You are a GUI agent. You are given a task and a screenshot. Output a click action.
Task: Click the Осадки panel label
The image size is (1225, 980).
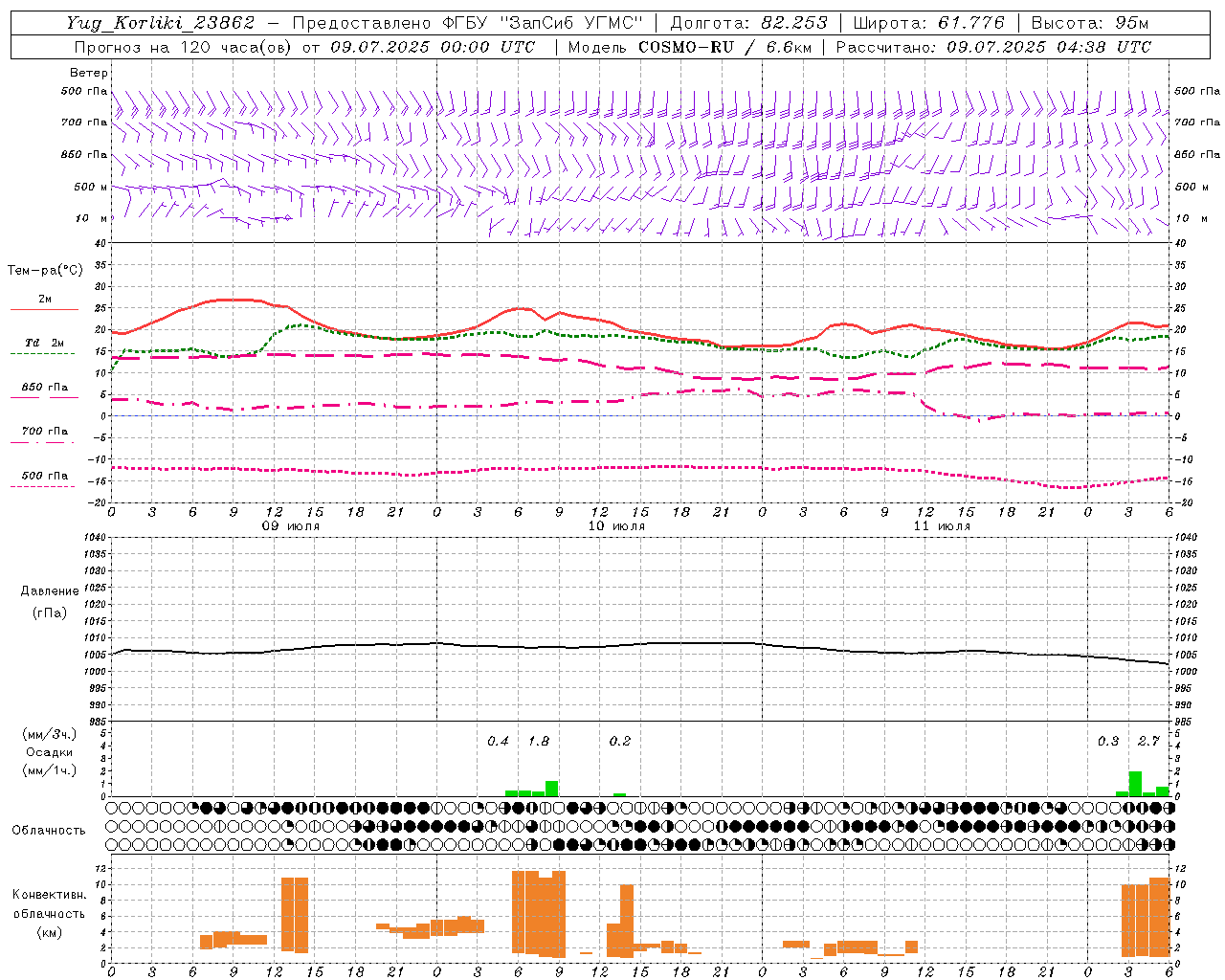click(50, 752)
